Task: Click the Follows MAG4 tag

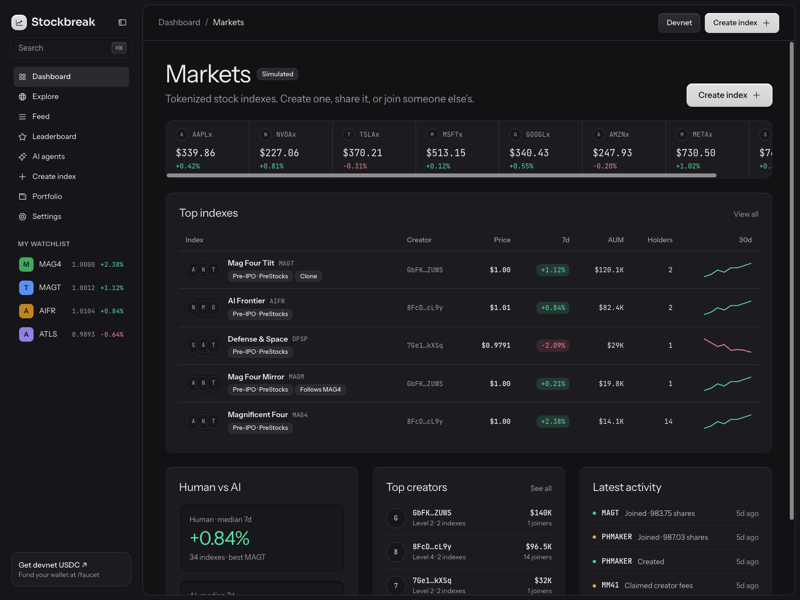Action: click(320, 389)
